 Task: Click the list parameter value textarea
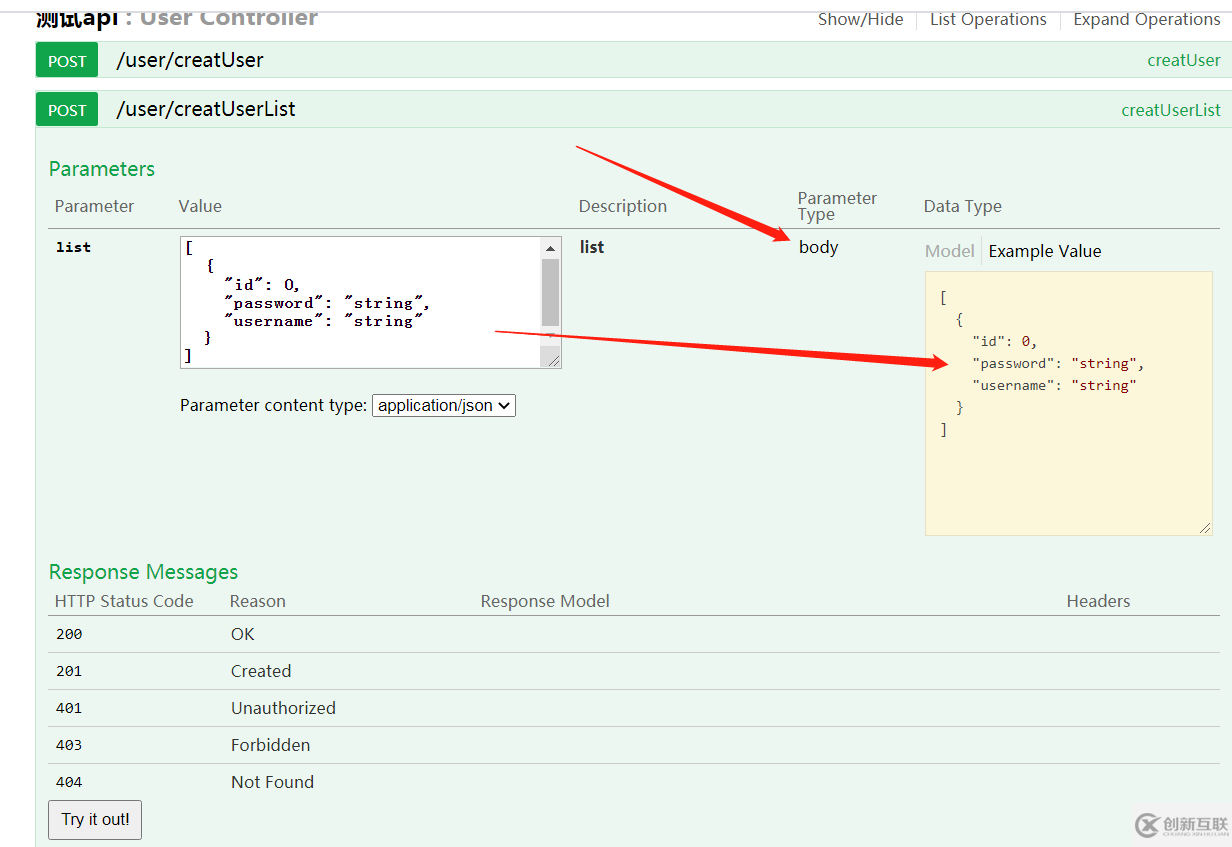pos(360,302)
